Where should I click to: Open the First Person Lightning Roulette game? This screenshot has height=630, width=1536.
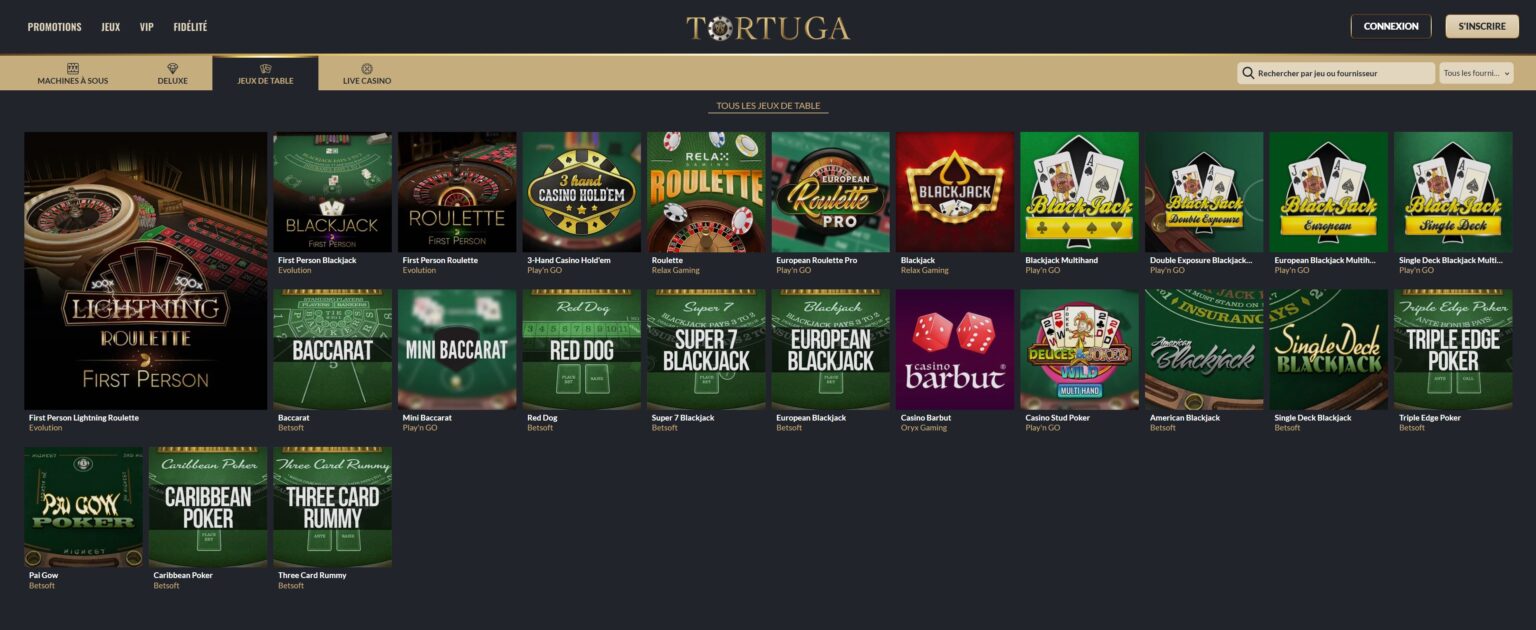(x=146, y=270)
